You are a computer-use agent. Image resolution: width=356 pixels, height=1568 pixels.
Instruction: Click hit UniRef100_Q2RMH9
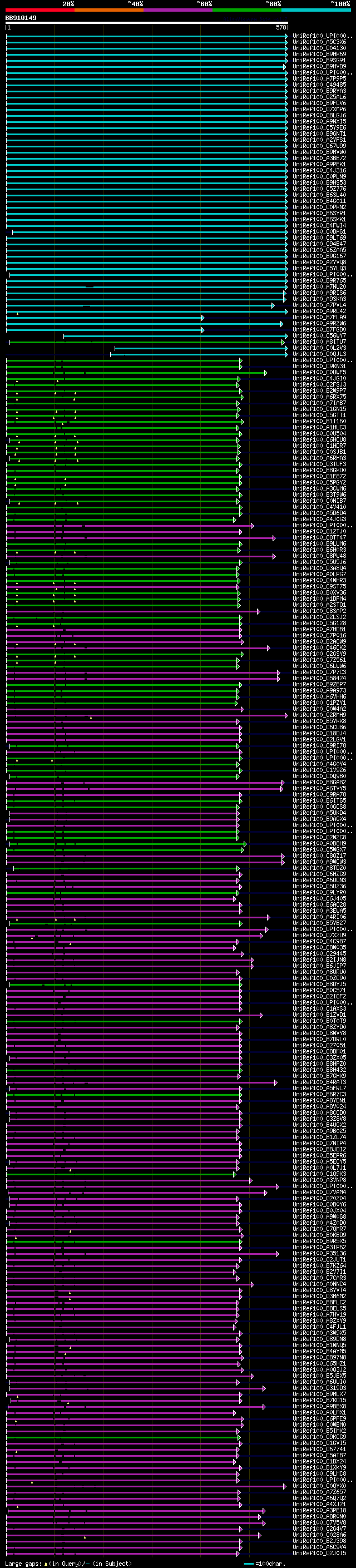[319, 715]
